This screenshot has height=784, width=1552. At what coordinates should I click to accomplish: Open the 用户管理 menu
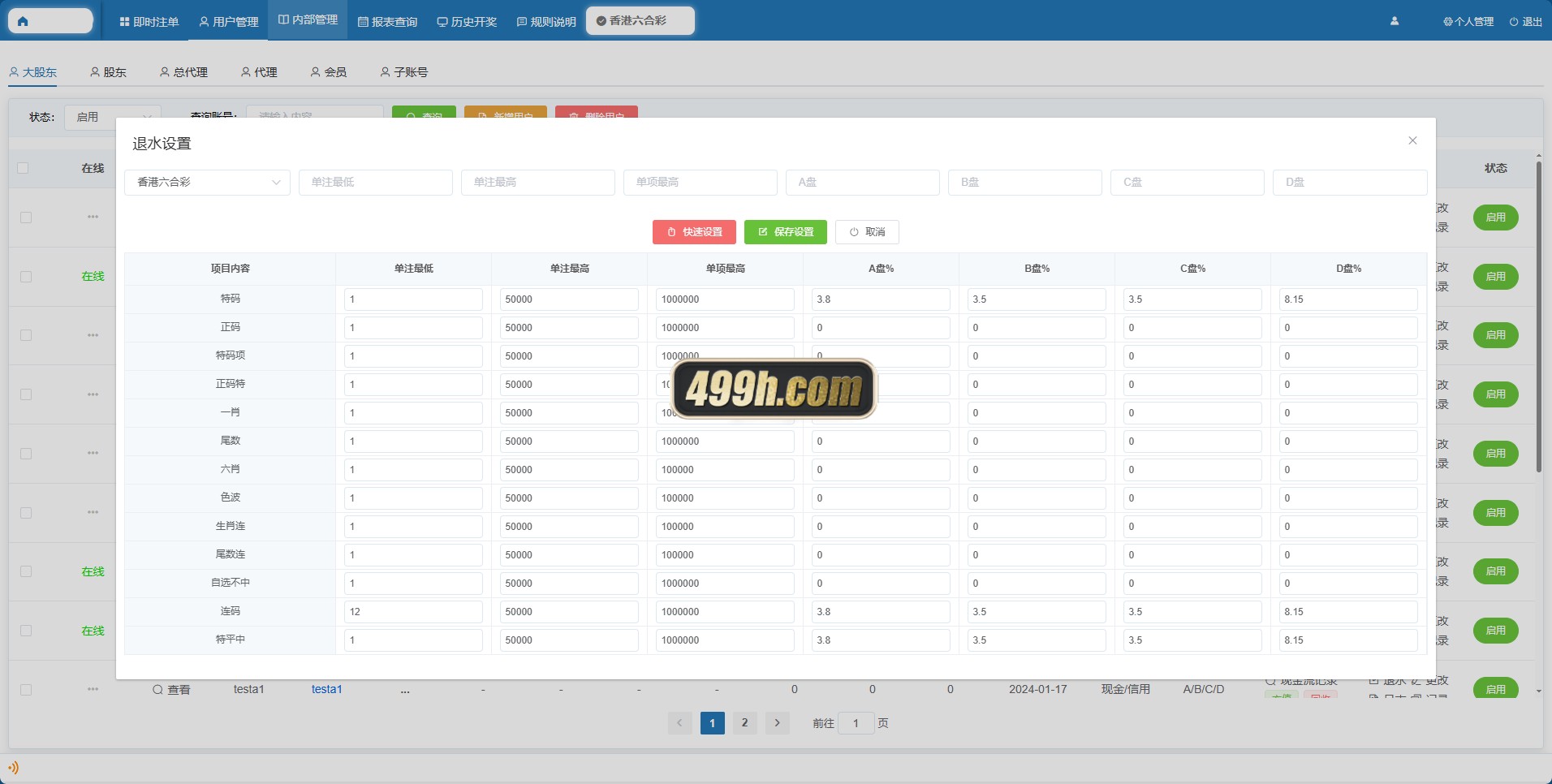pyautogui.click(x=229, y=22)
